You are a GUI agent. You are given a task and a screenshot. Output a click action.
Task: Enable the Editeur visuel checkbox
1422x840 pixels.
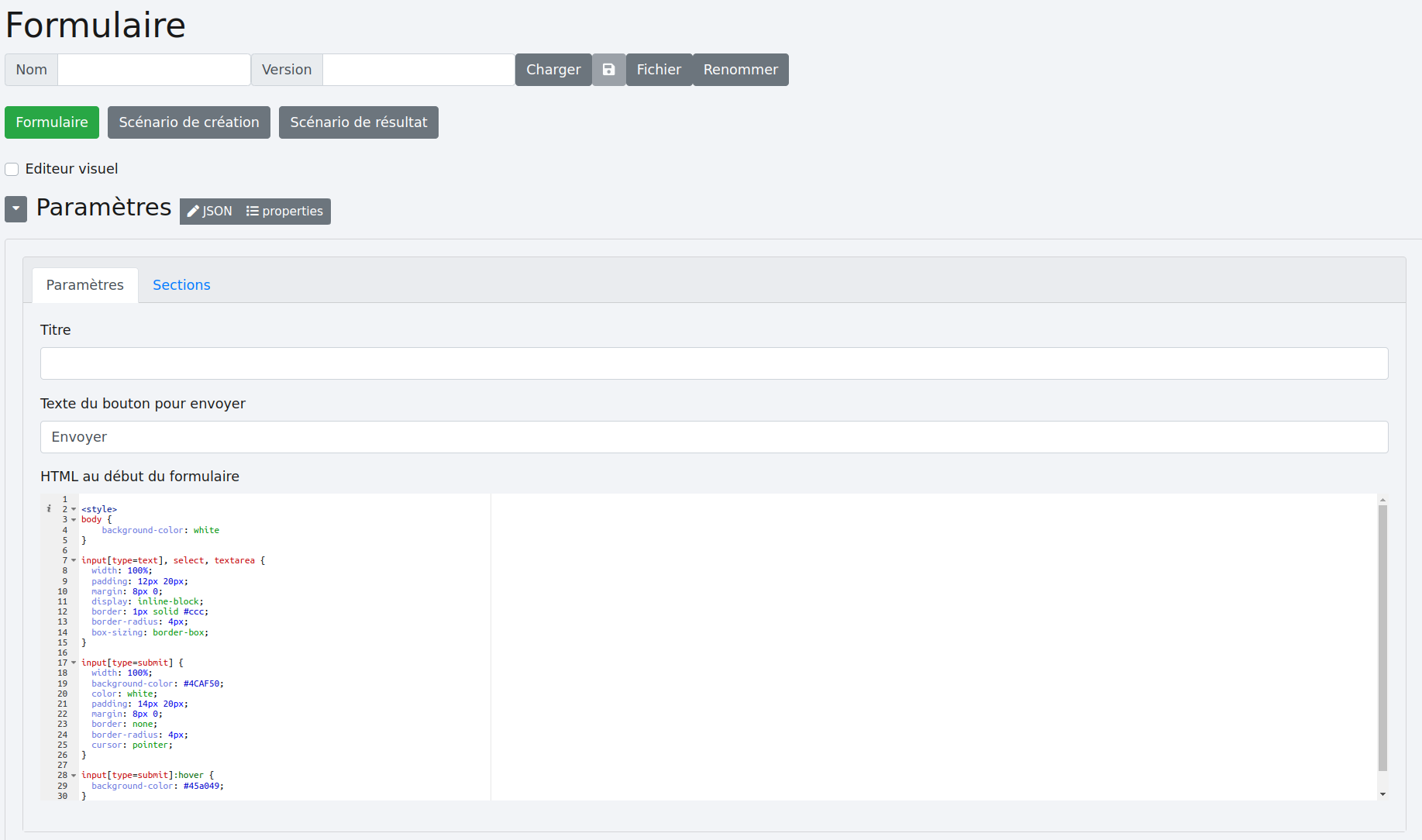12,169
